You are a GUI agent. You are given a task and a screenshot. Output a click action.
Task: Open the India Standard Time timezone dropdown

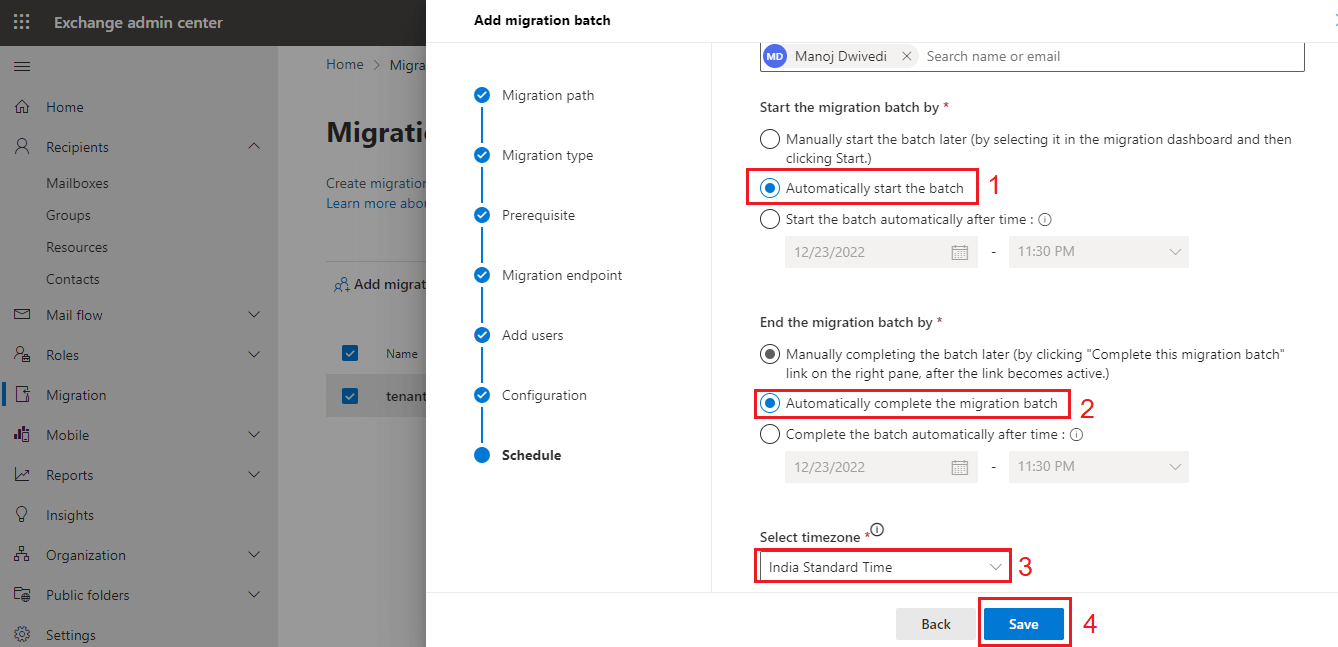tap(882, 567)
